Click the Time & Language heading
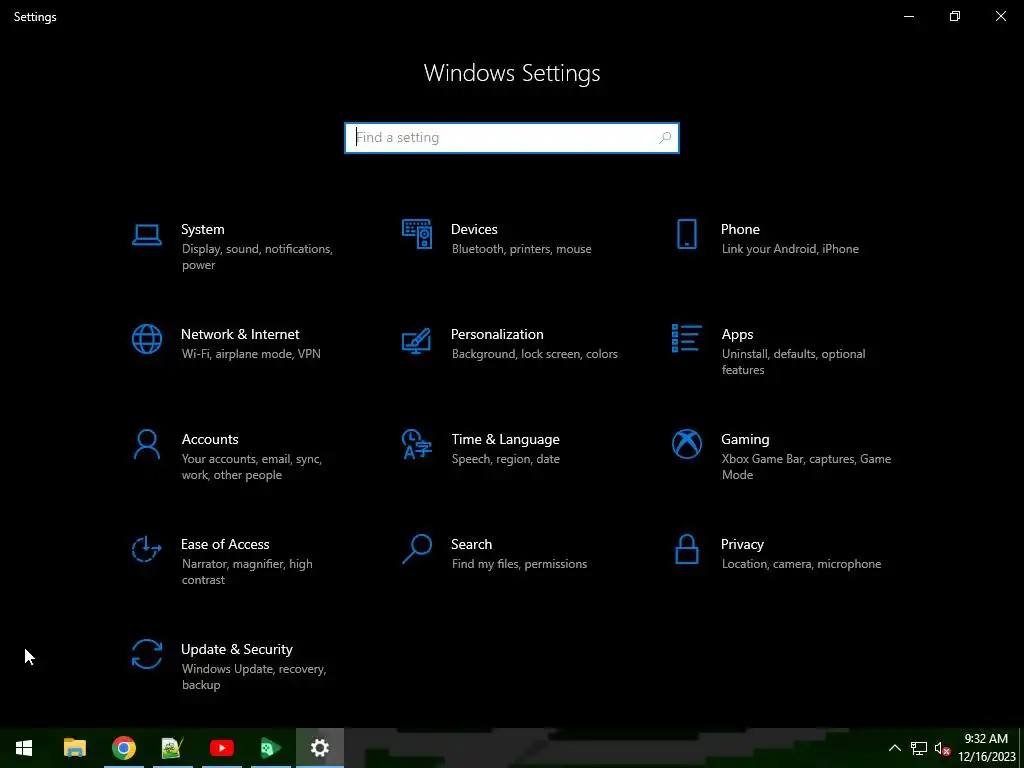 [x=505, y=440]
